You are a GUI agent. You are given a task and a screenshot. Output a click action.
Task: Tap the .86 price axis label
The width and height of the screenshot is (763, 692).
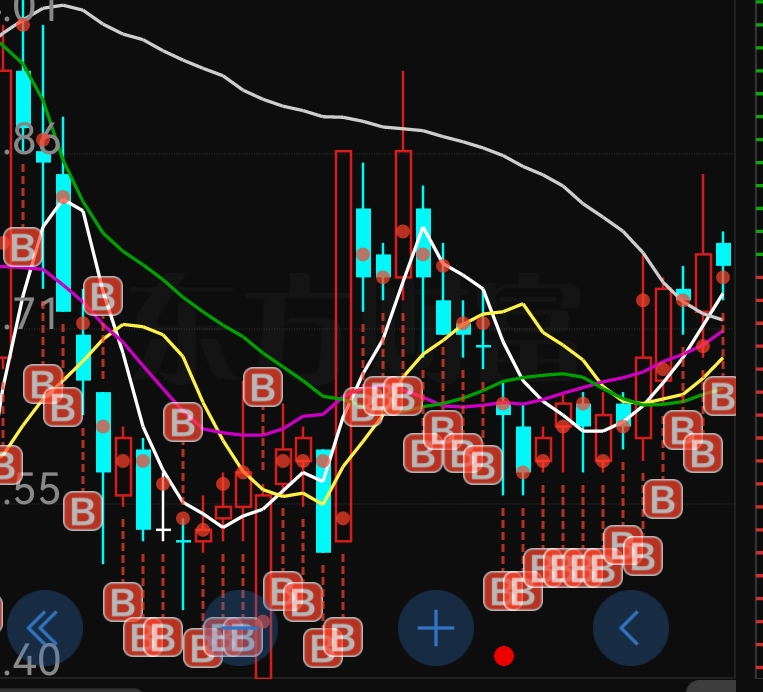(30, 140)
